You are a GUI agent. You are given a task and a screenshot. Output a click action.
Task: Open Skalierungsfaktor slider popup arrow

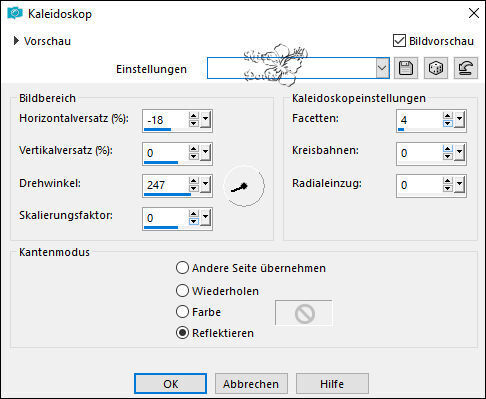coord(205,217)
